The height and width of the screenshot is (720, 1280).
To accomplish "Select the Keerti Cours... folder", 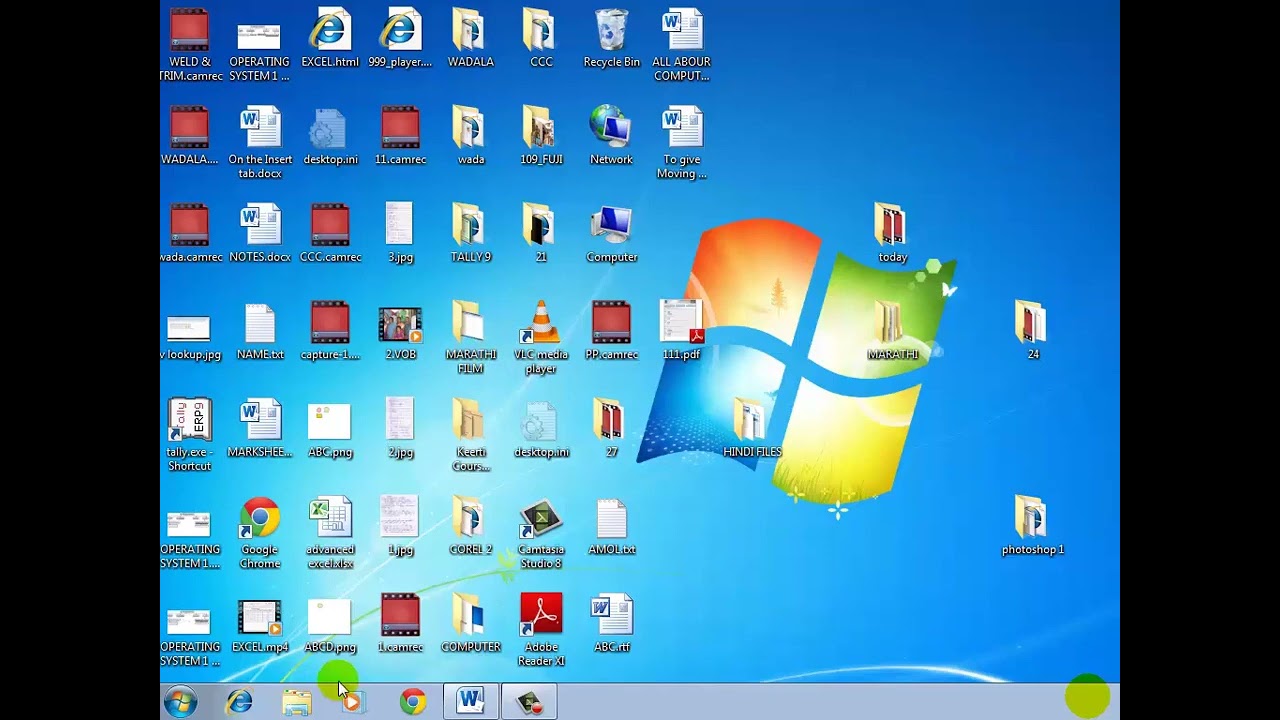I will coord(470,436).
